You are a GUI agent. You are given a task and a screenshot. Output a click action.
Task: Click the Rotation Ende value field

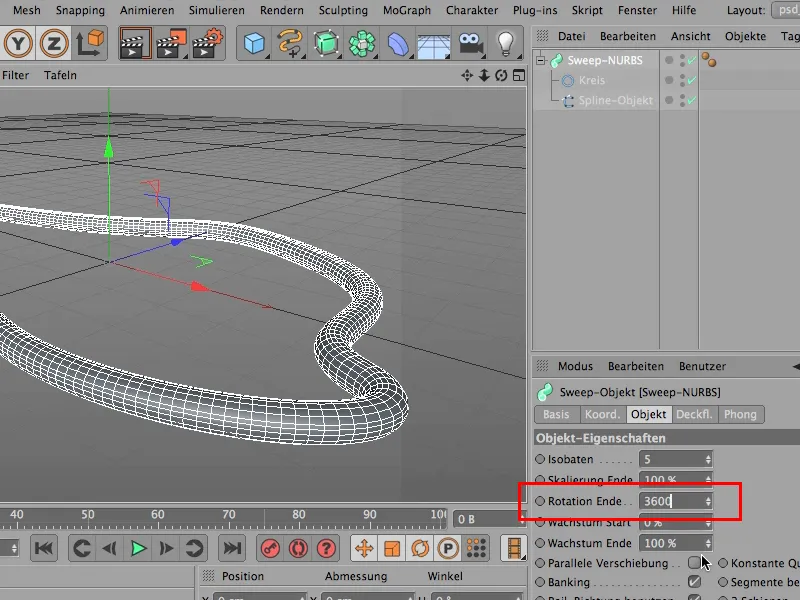672,502
